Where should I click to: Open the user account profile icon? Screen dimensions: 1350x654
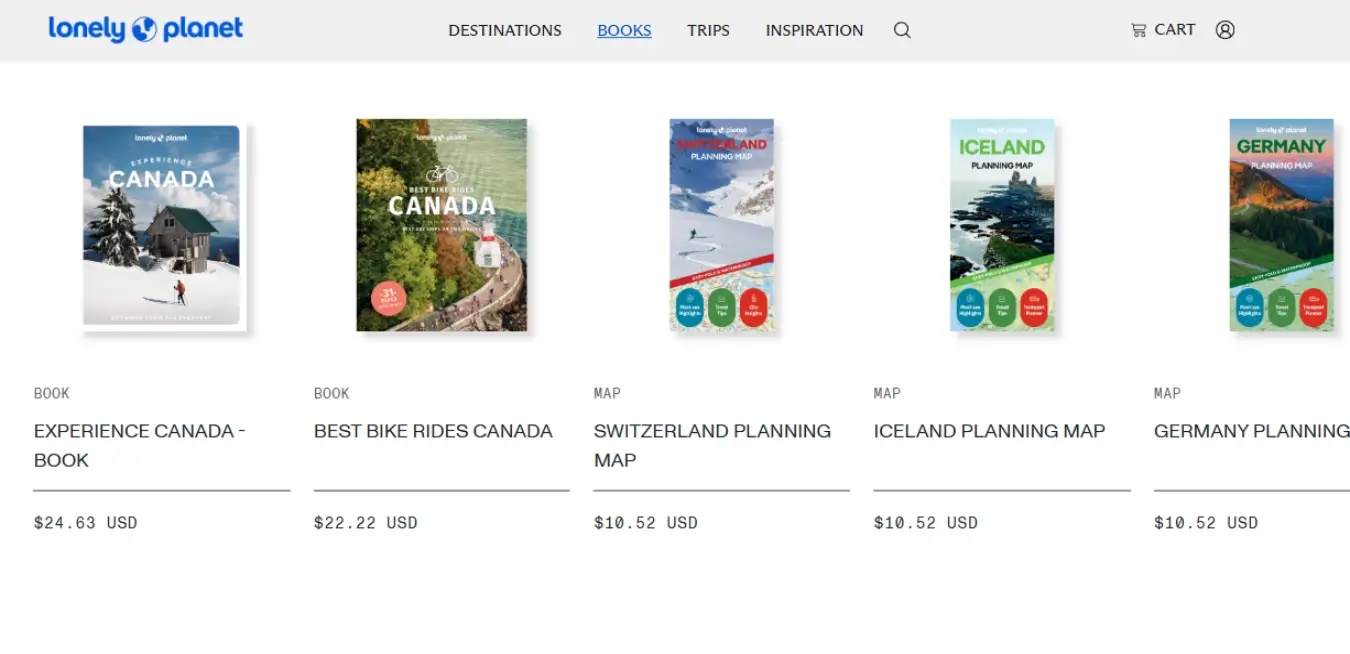[x=1225, y=30]
